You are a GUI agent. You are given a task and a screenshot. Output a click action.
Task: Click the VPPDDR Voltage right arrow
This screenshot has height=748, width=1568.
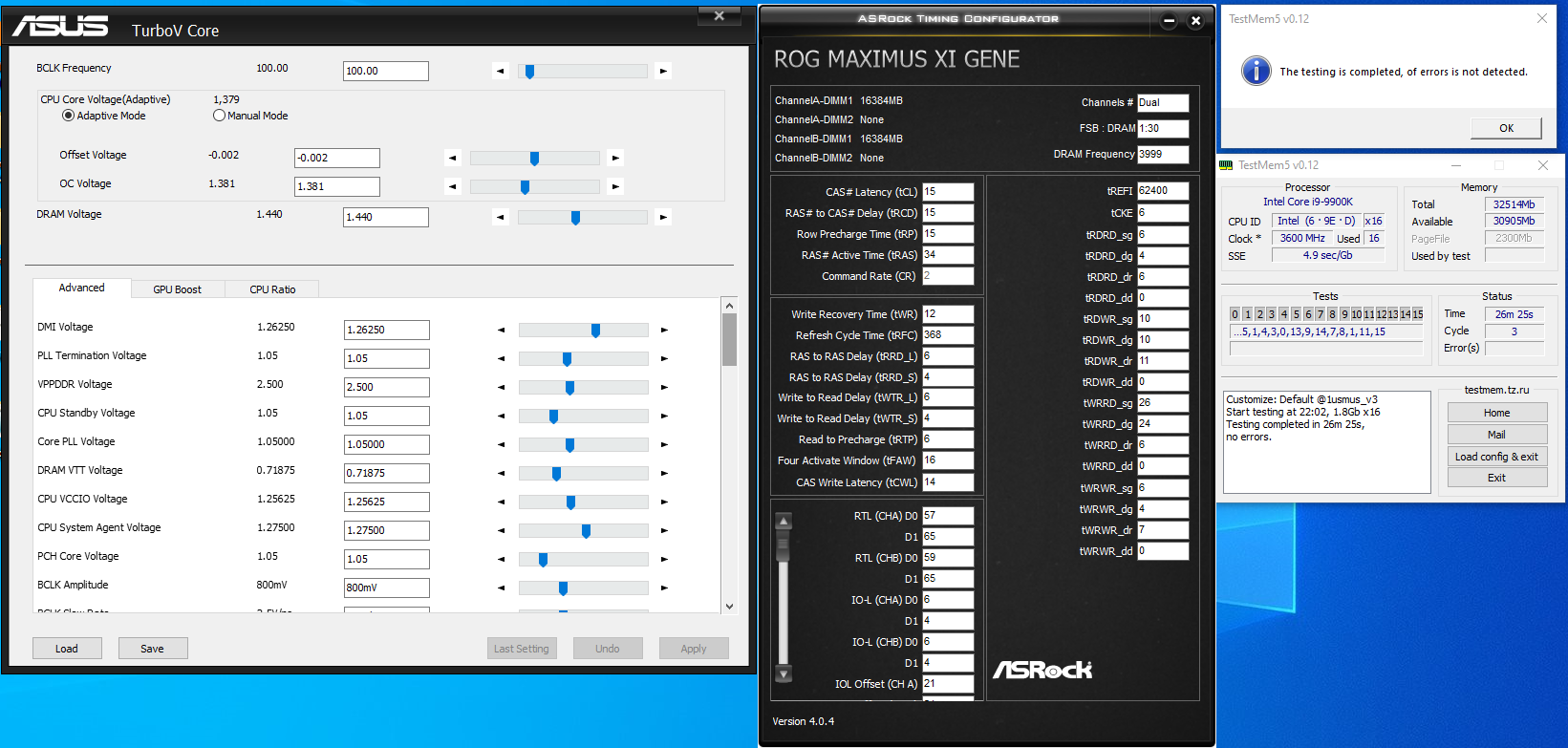664,387
